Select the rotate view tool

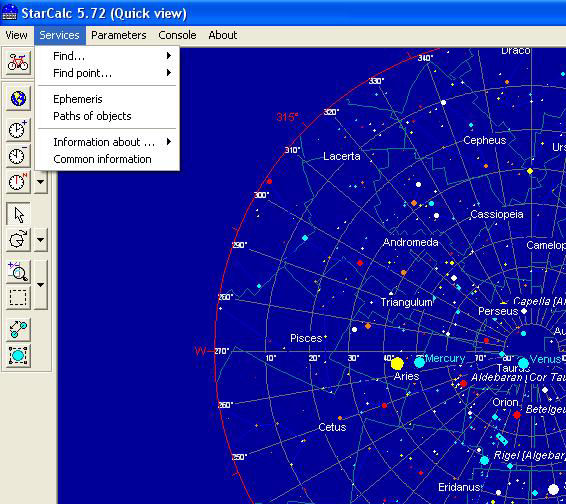pyautogui.click(x=18, y=239)
